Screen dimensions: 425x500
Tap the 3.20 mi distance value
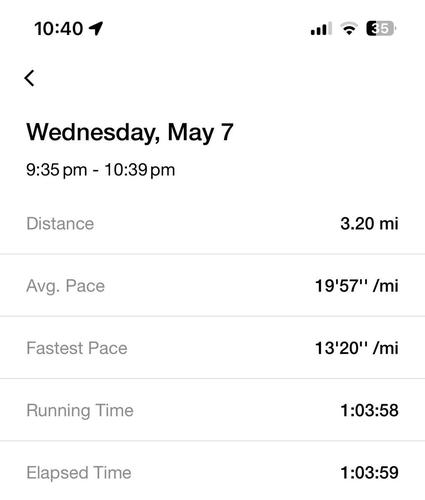coord(369,223)
